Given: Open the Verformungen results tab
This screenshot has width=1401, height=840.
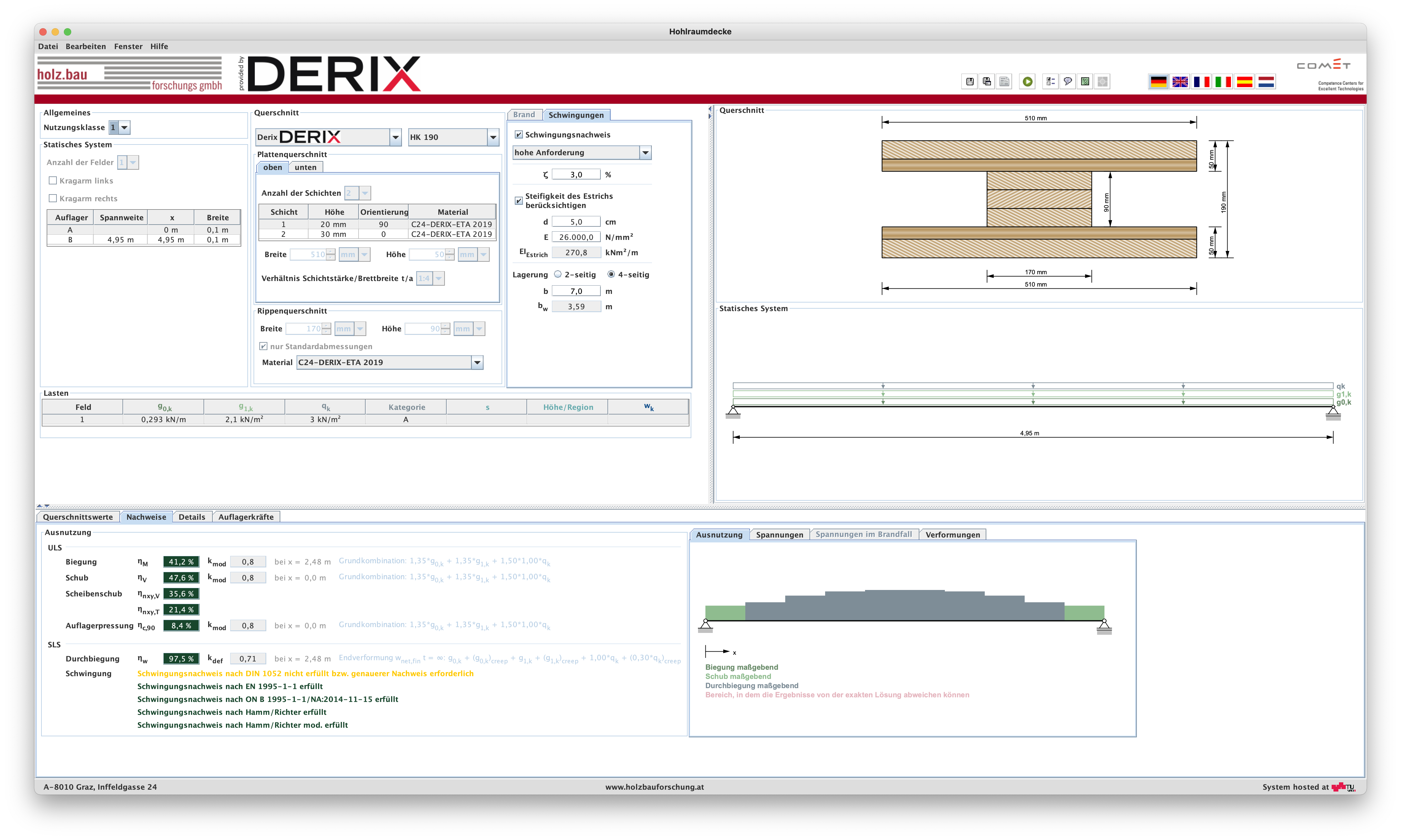Looking at the screenshot, I should tap(952, 535).
